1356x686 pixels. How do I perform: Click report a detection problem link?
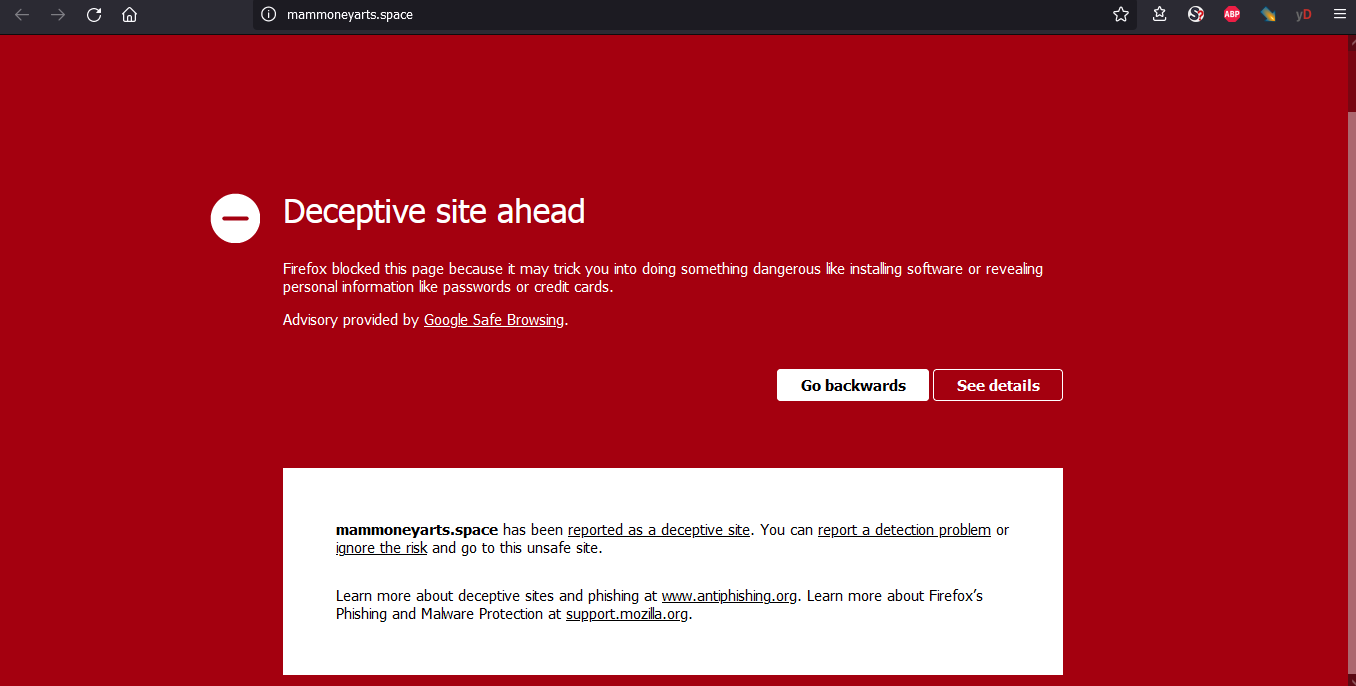(x=904, y=530)
